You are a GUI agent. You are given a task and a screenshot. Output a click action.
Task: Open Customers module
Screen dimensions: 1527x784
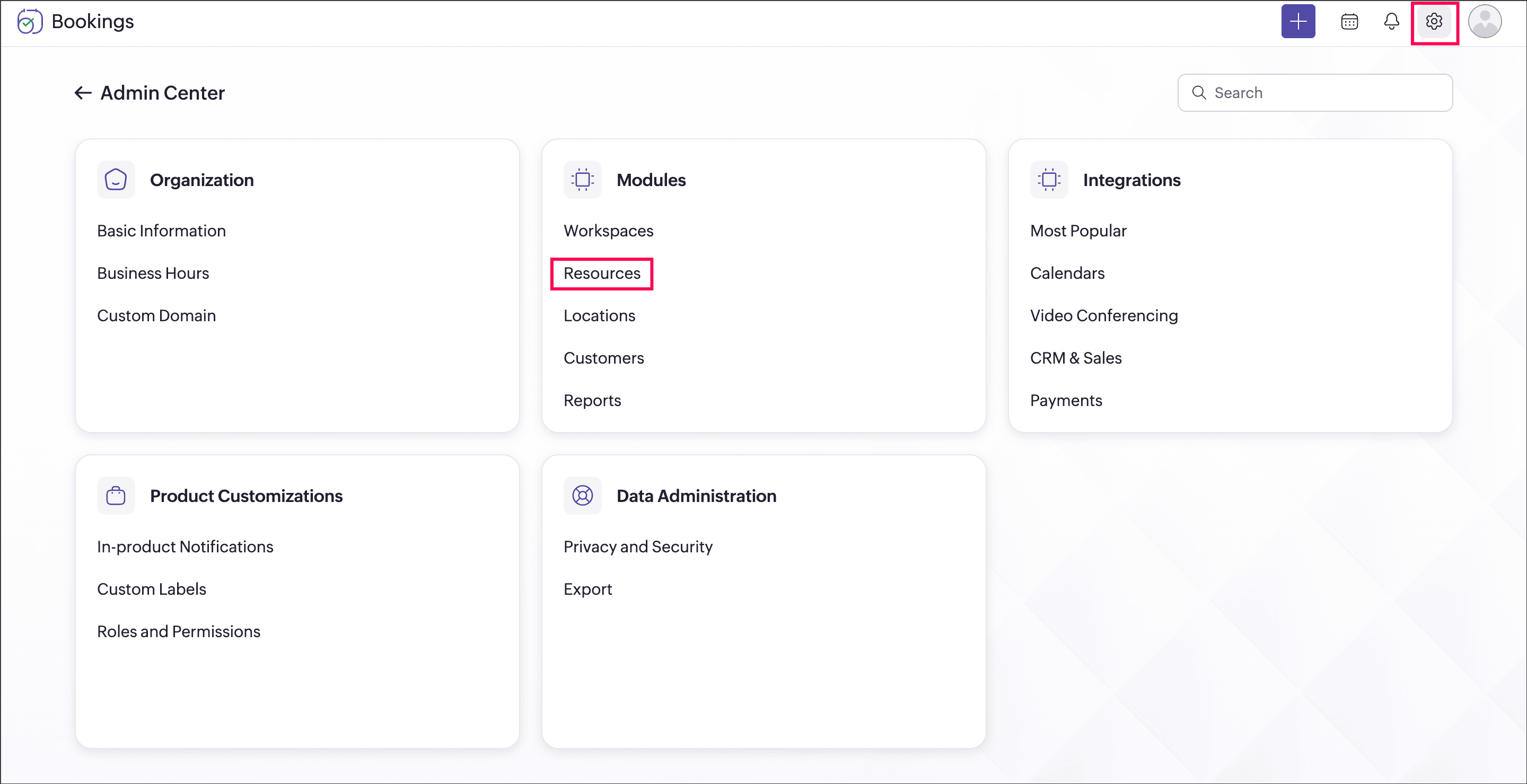[x=603, y=358]
